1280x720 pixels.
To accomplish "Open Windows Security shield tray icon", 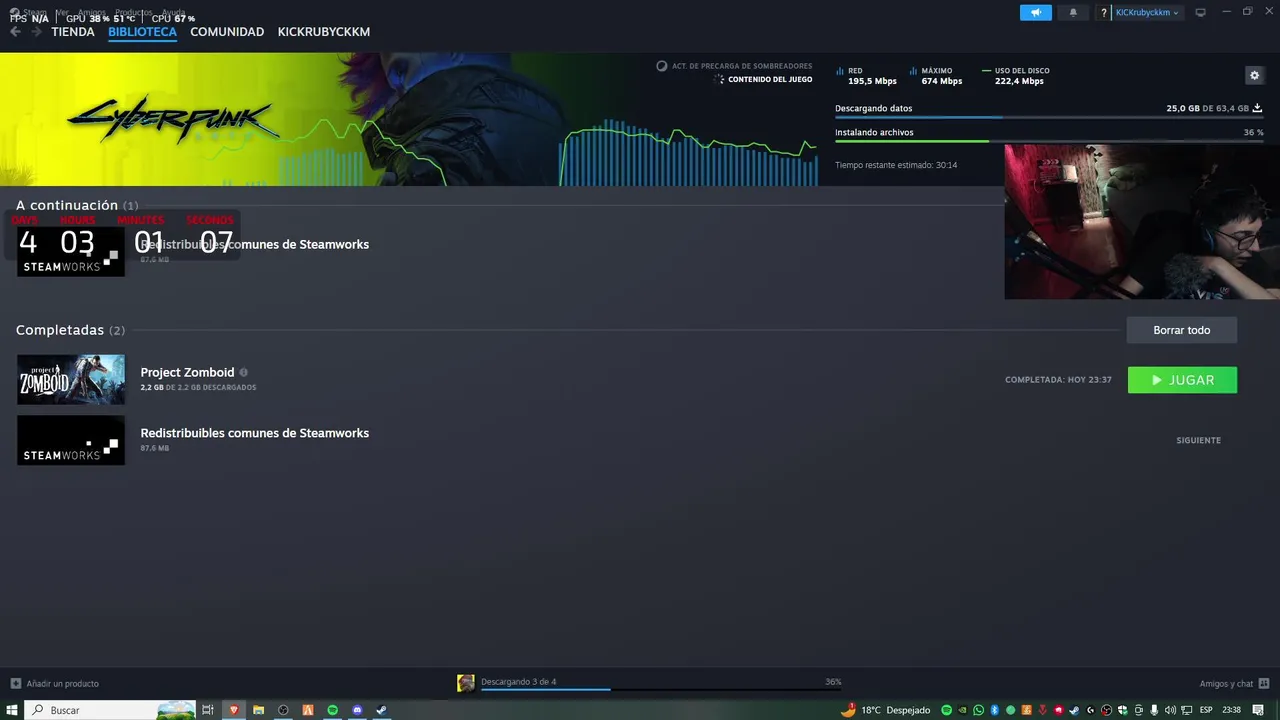I will (x=1122, y=710).
